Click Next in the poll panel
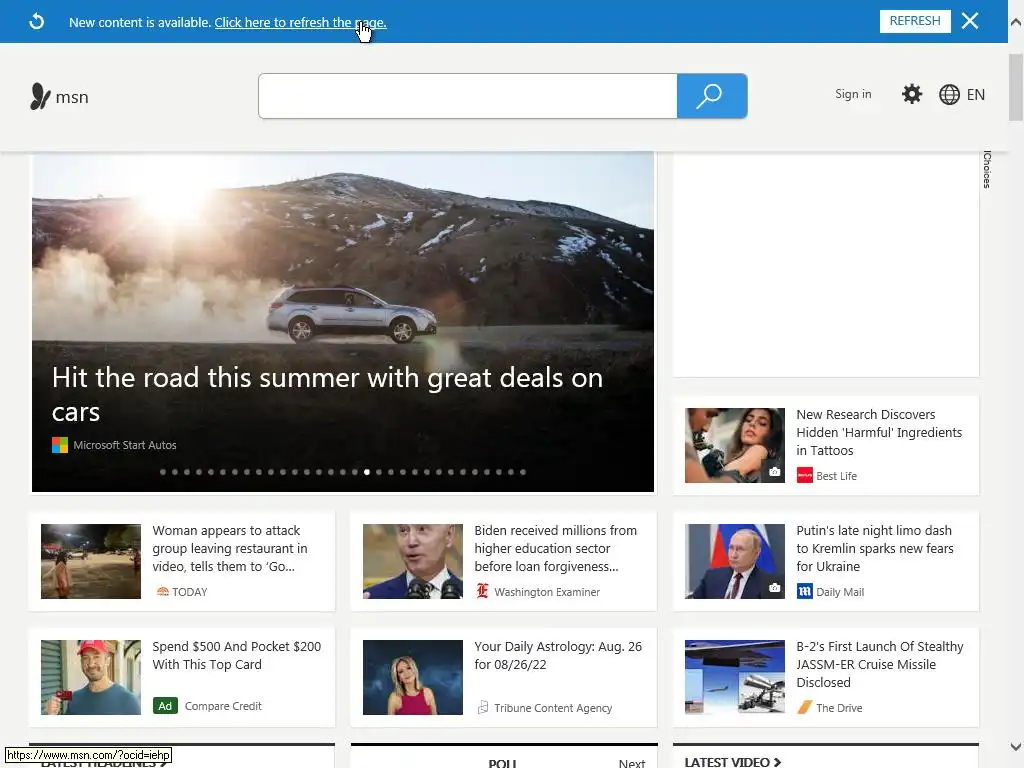The image size is (1024, 768). (x=632, y=763)
